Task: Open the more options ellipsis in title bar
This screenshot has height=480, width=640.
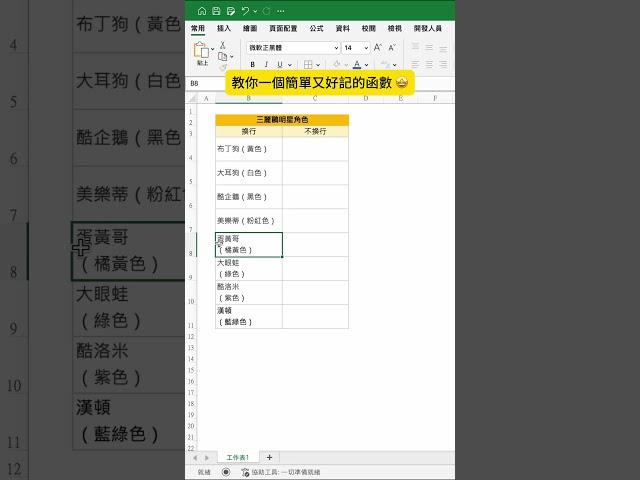Action: tap(280, 11)
